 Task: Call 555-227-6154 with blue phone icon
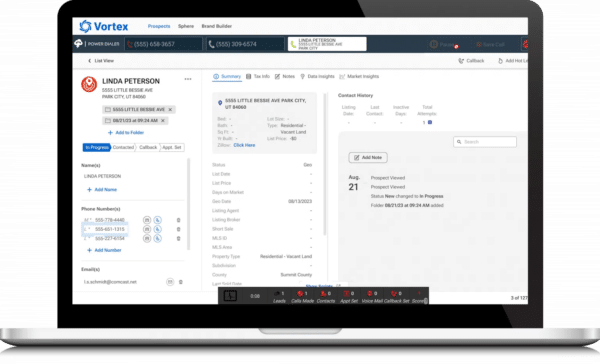(x=158, y=238)
